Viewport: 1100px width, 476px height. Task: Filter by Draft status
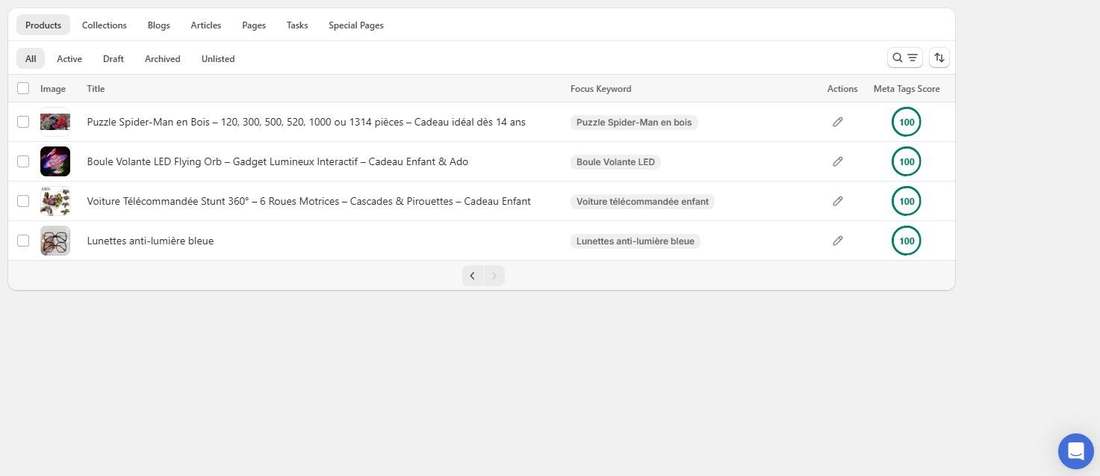click(x=113, y=59)
